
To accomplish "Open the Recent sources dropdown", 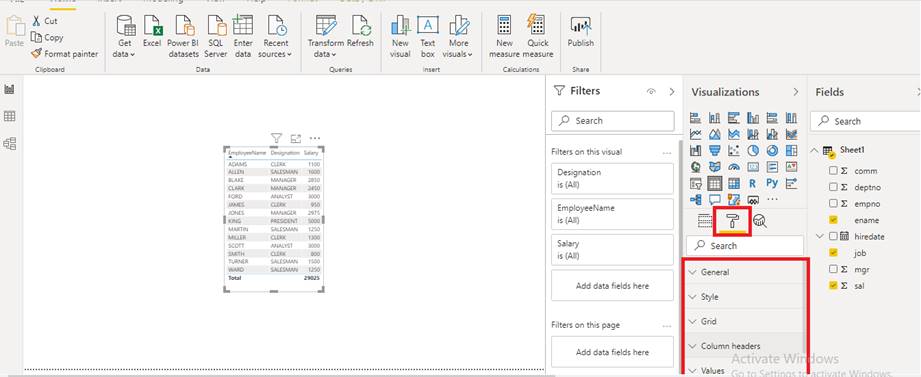I will tap(275, 36).
